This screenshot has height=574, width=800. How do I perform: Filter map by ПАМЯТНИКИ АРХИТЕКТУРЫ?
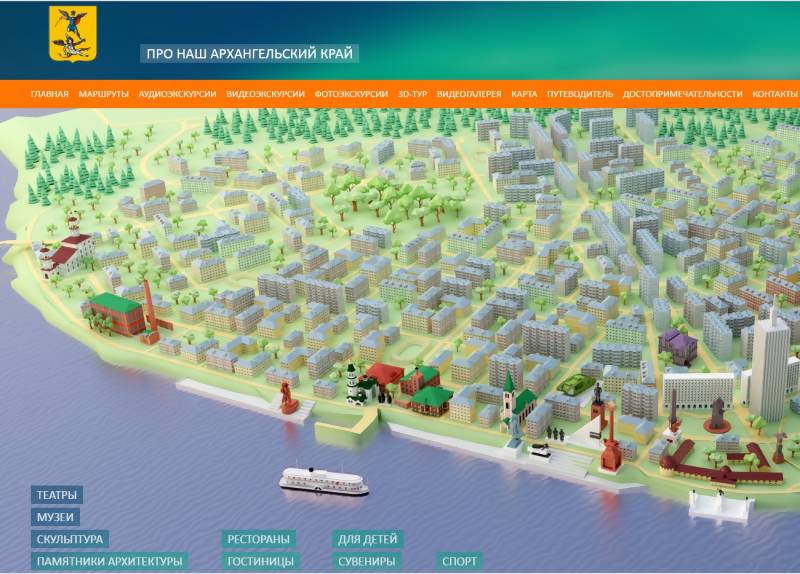[109, 561]
